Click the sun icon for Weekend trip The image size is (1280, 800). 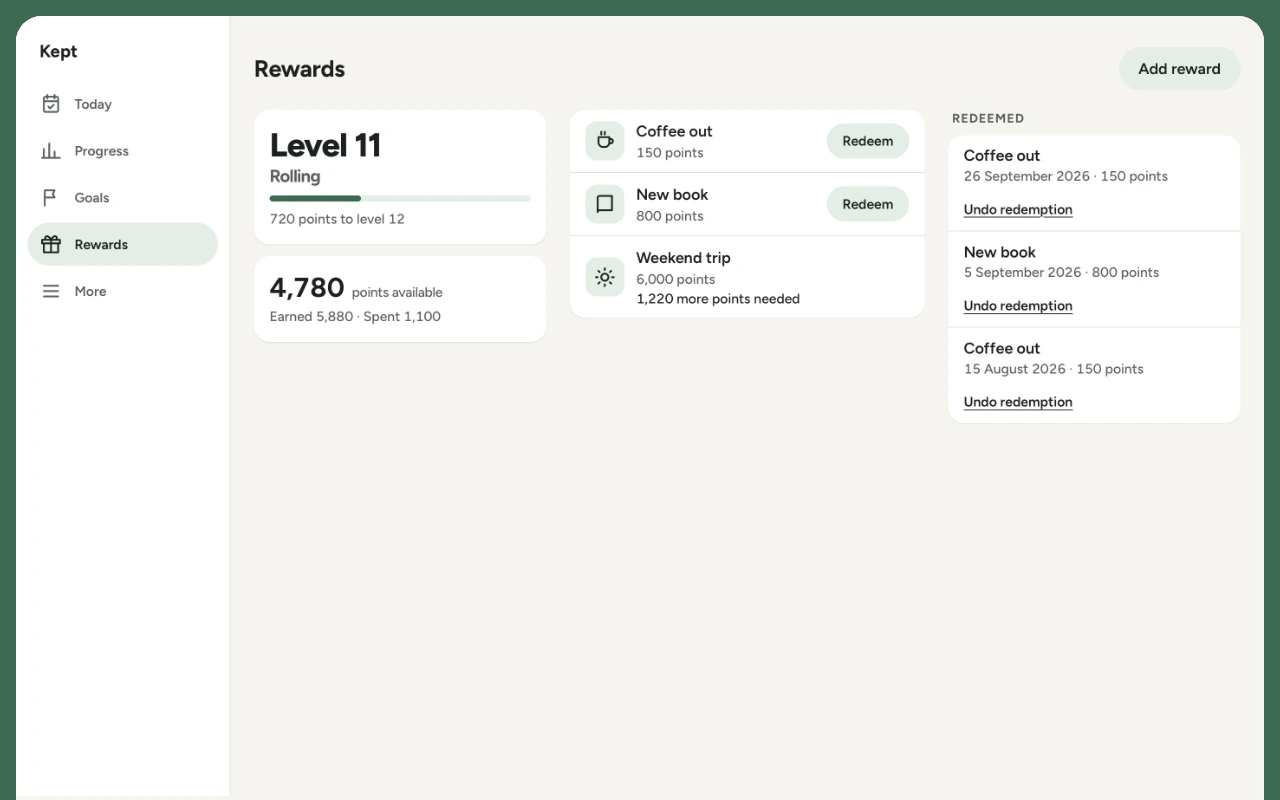coord(605,277)
